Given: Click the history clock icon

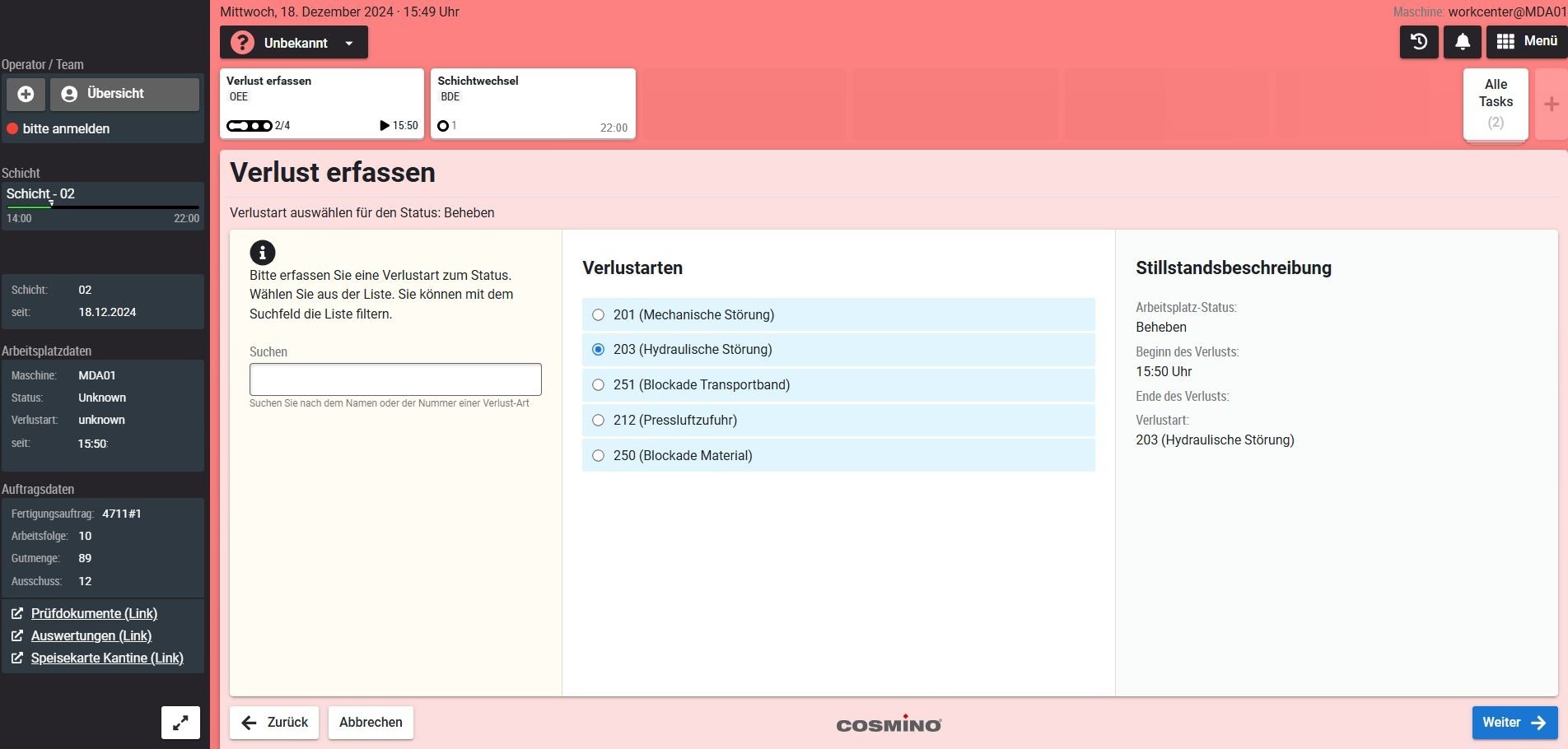Looking at the screenshot, I should pyautogui.click(x=1418, y=42).
